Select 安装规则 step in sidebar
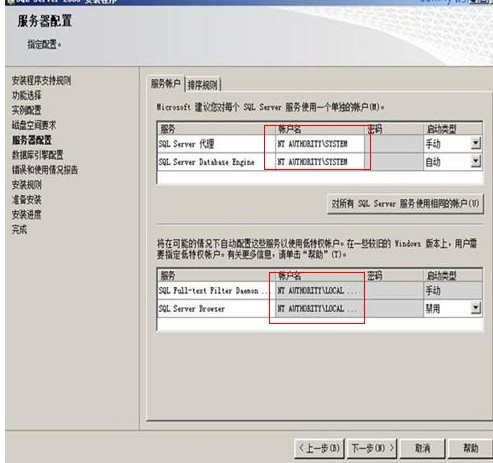Viewport: 493px width, 463px height. pos(27,185)
